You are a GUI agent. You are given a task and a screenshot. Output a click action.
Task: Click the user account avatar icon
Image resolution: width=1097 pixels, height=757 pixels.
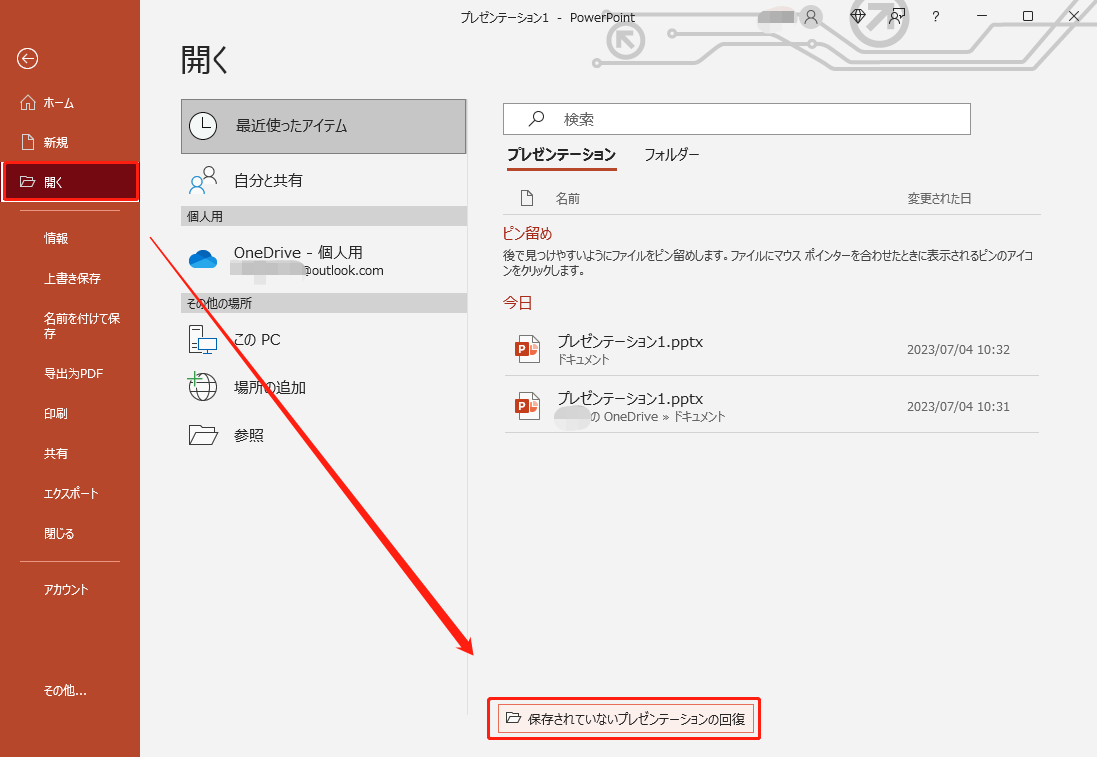811,16
